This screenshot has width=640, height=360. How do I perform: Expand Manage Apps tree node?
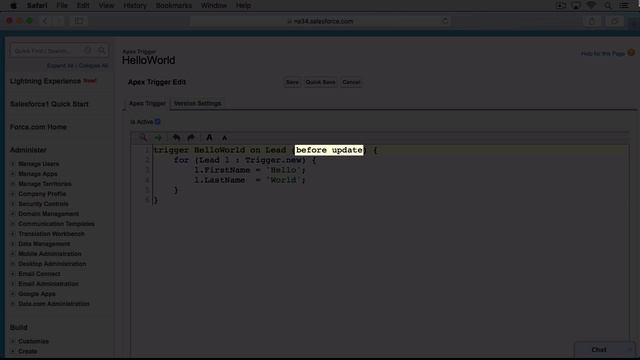coord(13,174)
